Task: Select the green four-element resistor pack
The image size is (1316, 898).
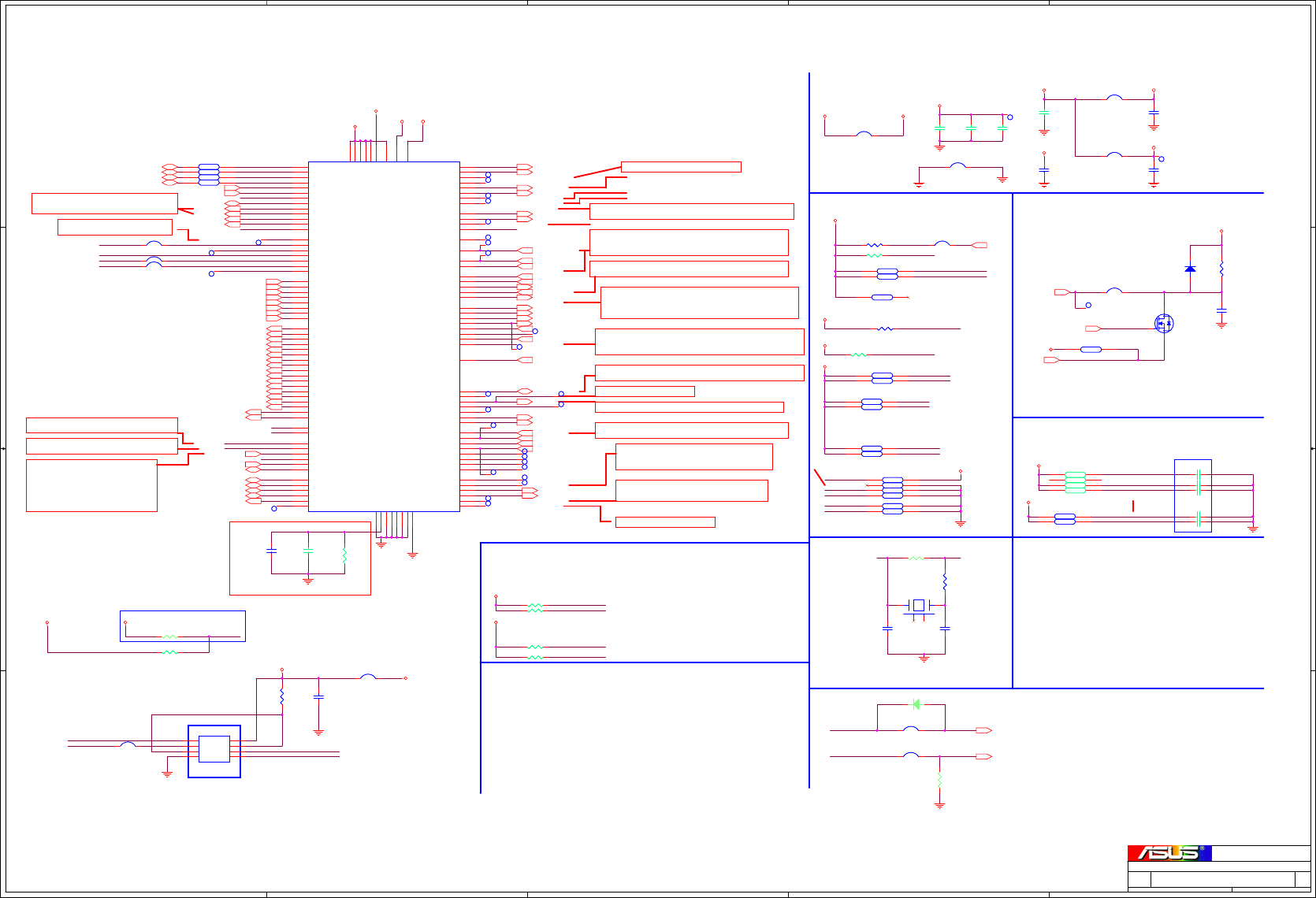Action: (1075, 482)
